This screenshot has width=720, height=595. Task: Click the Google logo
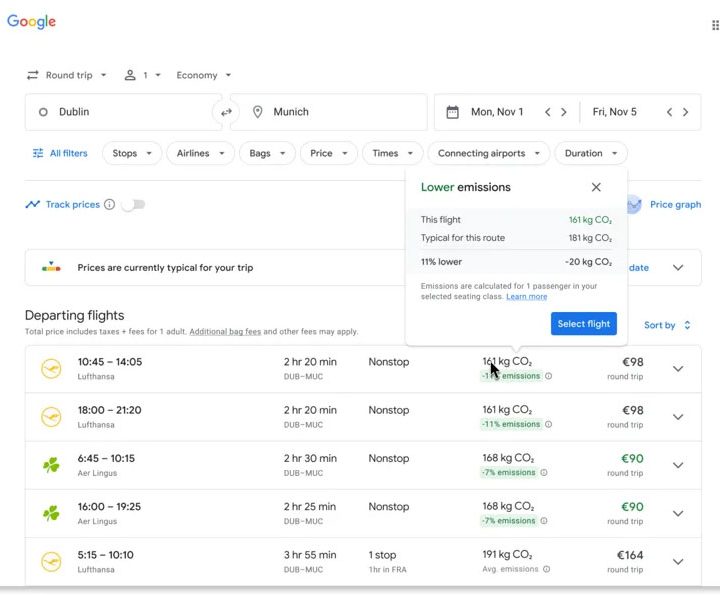[31, 22]
